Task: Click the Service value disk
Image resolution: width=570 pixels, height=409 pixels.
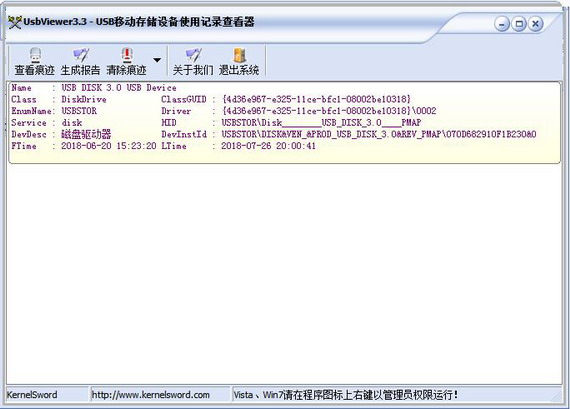Action: 72,123
